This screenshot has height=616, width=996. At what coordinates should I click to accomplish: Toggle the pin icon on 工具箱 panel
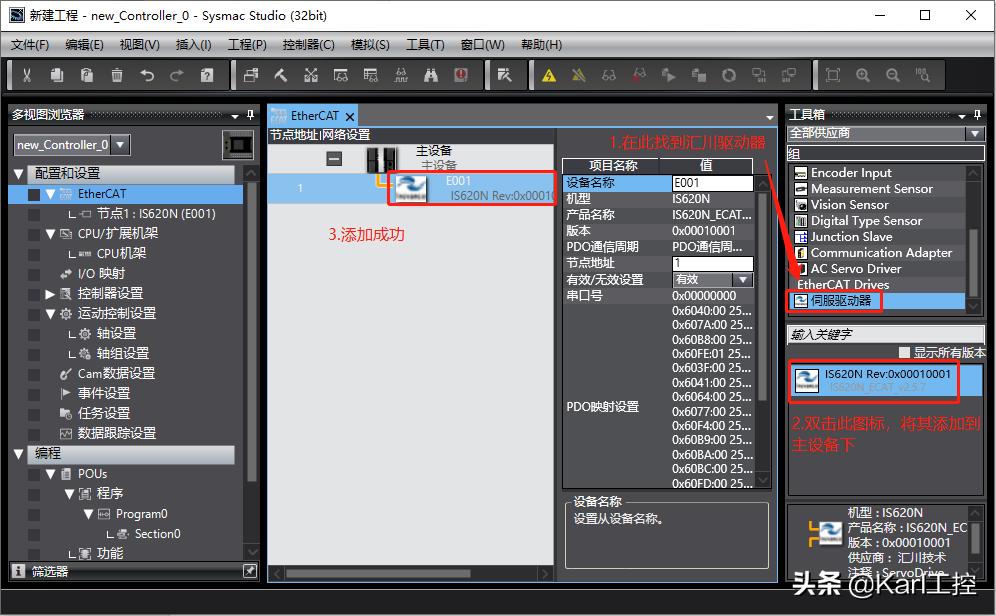coord(978,114)
